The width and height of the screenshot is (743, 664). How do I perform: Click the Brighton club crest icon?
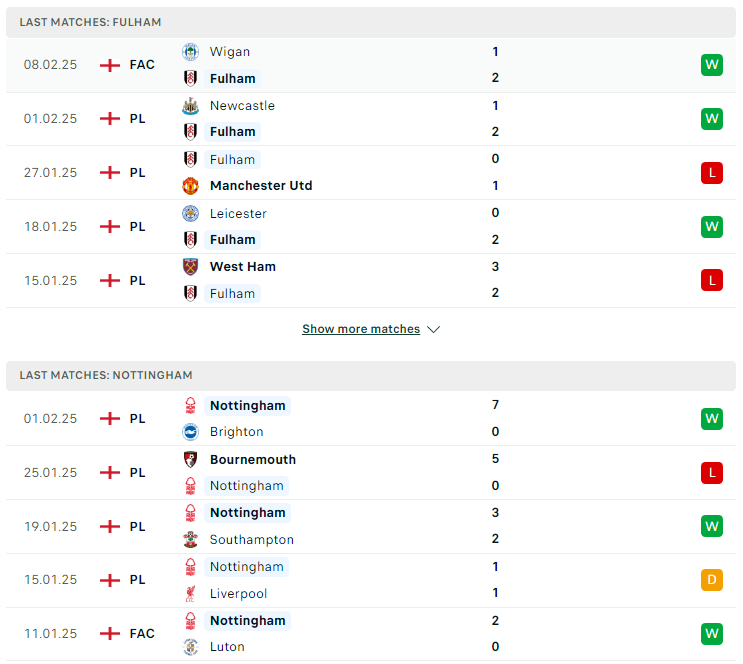[x=190, y=432]
